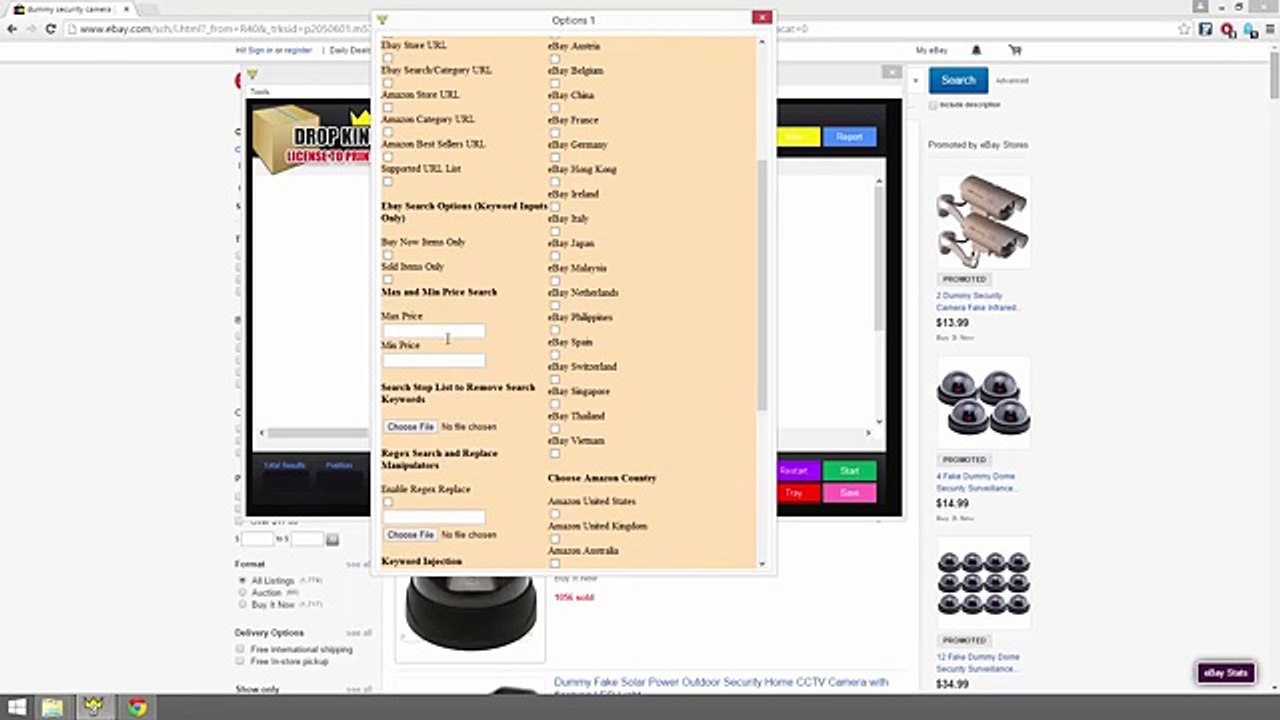Viewport: 1280px width, 720px height.
Task: Select the All Listings format radio button
Action: [242, 580]
